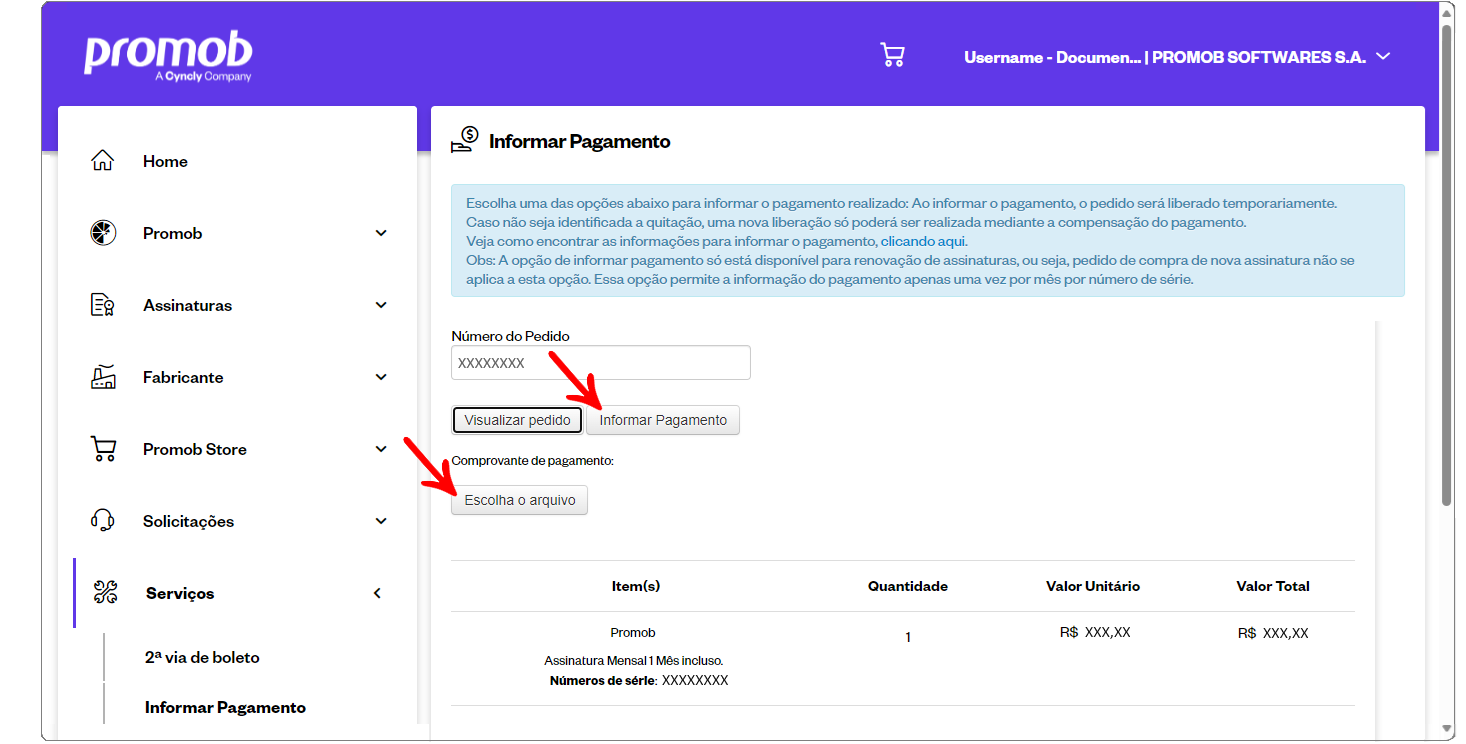Collapse the Serviços menu chevron
Screen dimensions: 1466x744
(x=378, y=593)
